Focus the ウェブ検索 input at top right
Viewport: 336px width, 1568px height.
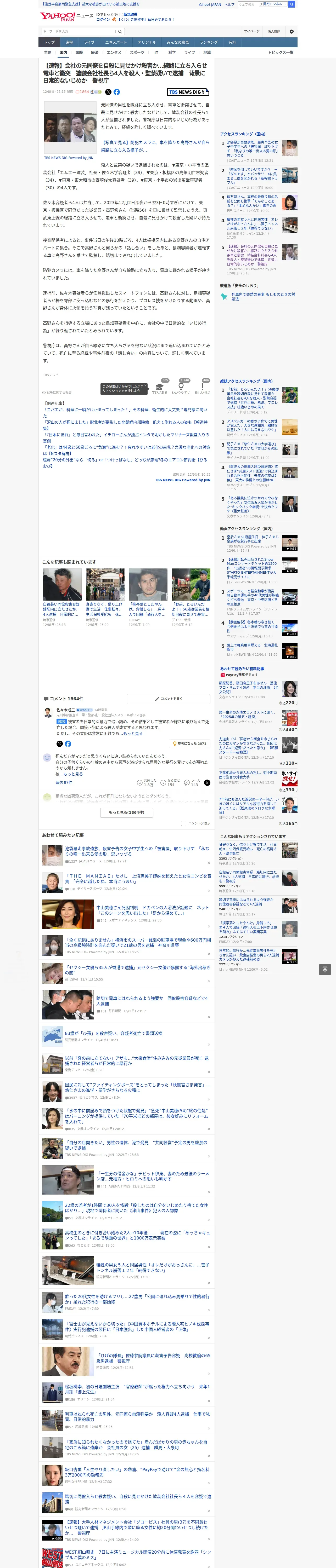(x=248, y=4)
